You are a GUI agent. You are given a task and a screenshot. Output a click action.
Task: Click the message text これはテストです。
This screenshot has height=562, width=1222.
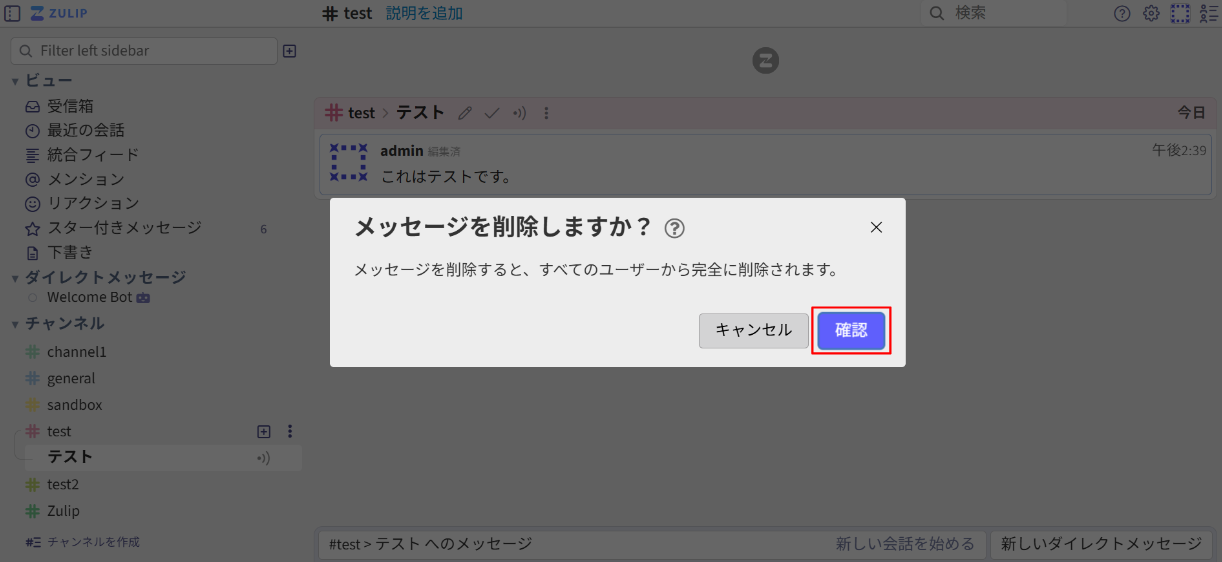coord(446,177)
